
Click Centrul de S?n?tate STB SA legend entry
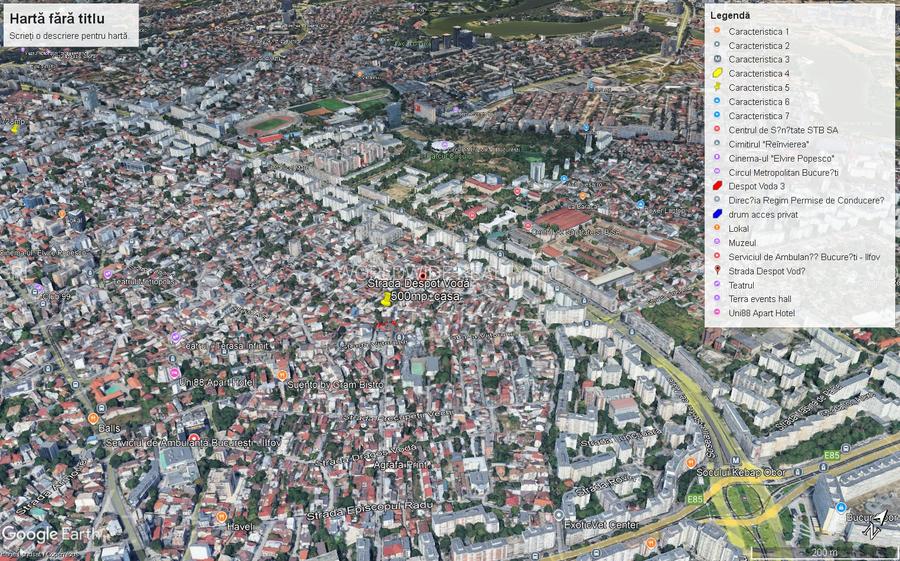click(783, 130)
